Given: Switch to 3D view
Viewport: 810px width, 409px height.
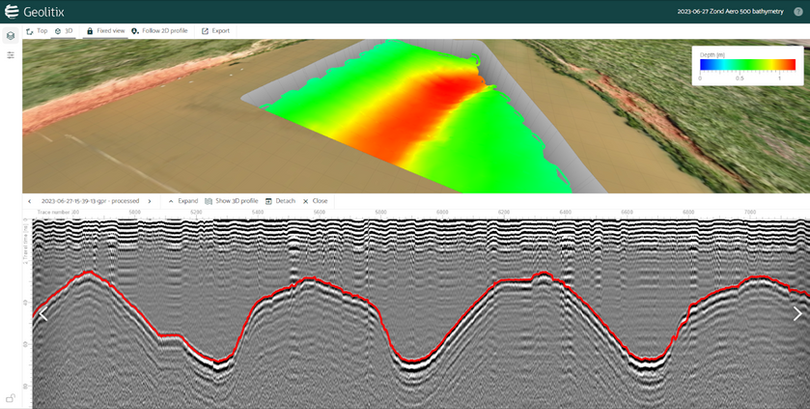Looking at the screenshot, I should click(64, 31).
